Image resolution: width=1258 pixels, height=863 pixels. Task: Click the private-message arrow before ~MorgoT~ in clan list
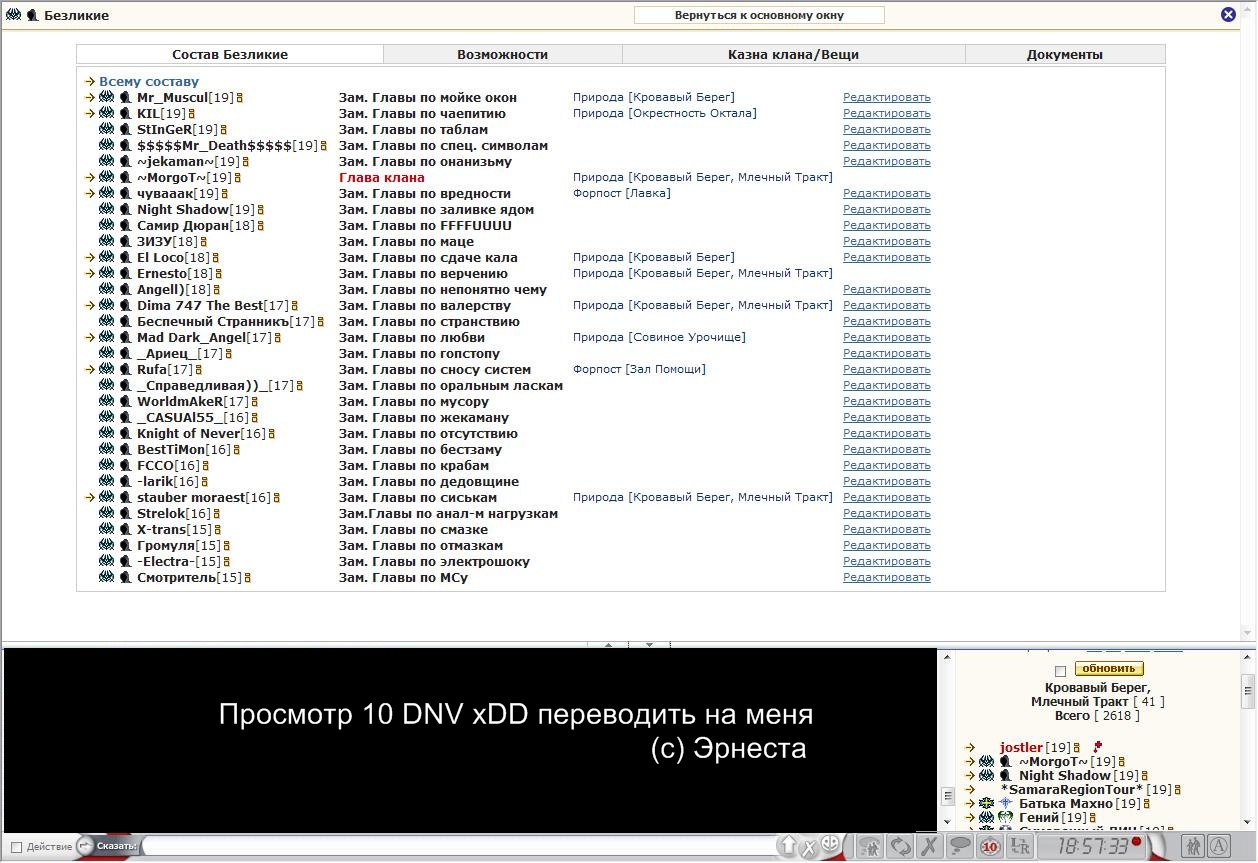pos(90,178)
